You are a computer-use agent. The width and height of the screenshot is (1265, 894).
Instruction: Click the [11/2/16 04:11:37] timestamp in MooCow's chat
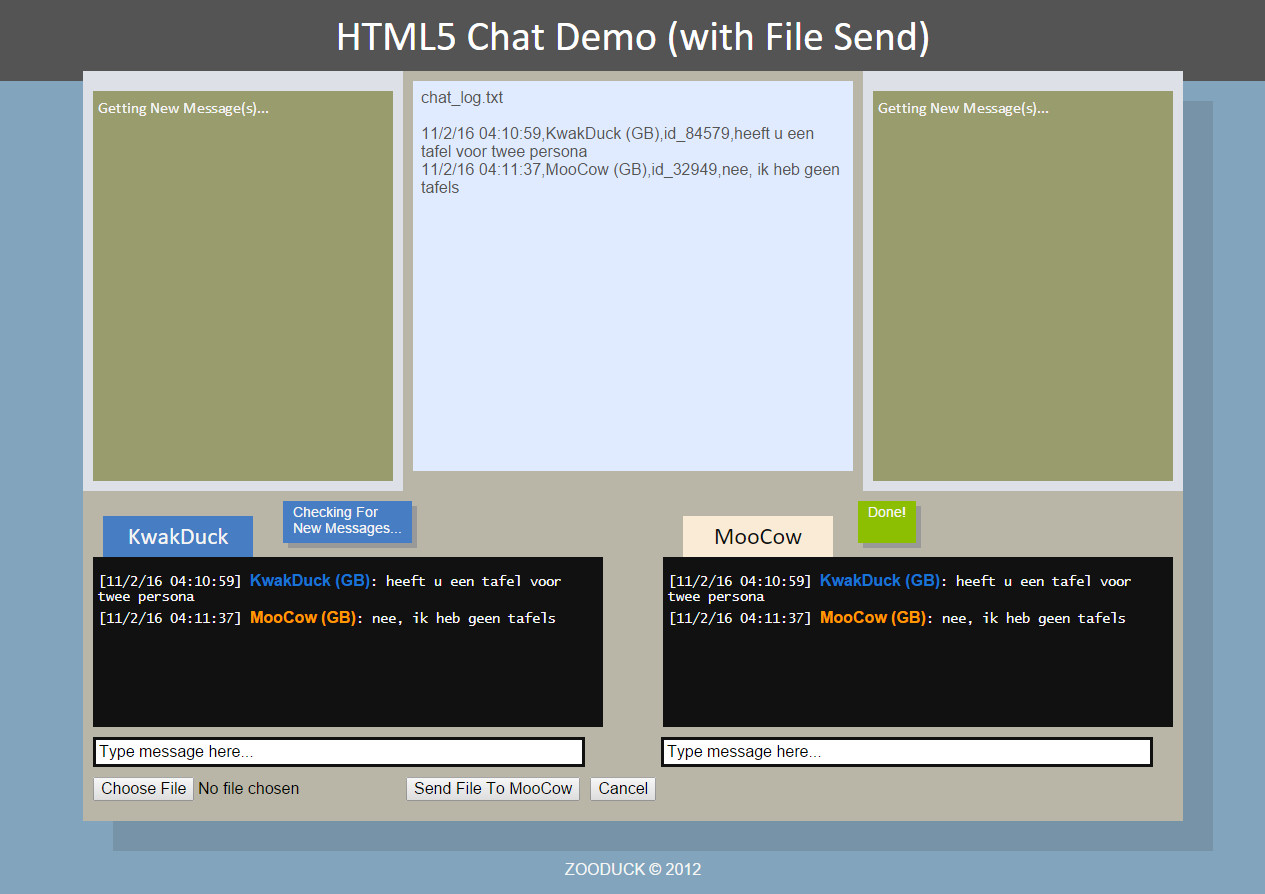(740, 618)
